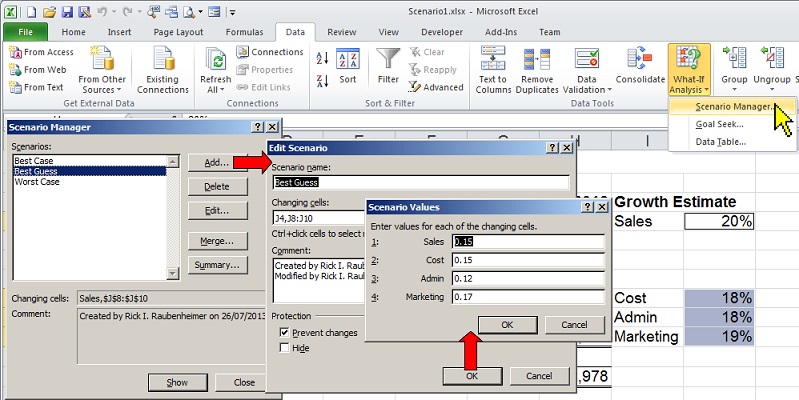Click OK in Scenario Values dialog
Screen dimensions: 799x400
click(508, 325)
